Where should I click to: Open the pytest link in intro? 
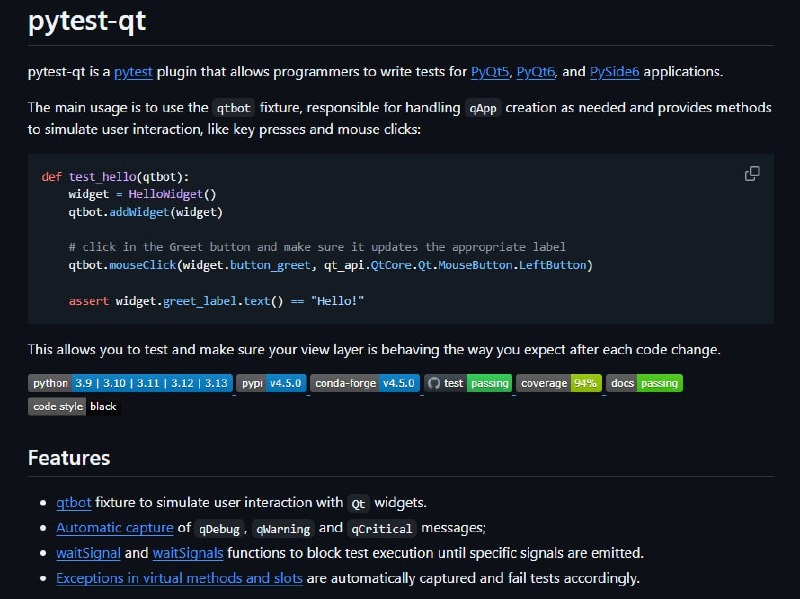click(133, 71)
